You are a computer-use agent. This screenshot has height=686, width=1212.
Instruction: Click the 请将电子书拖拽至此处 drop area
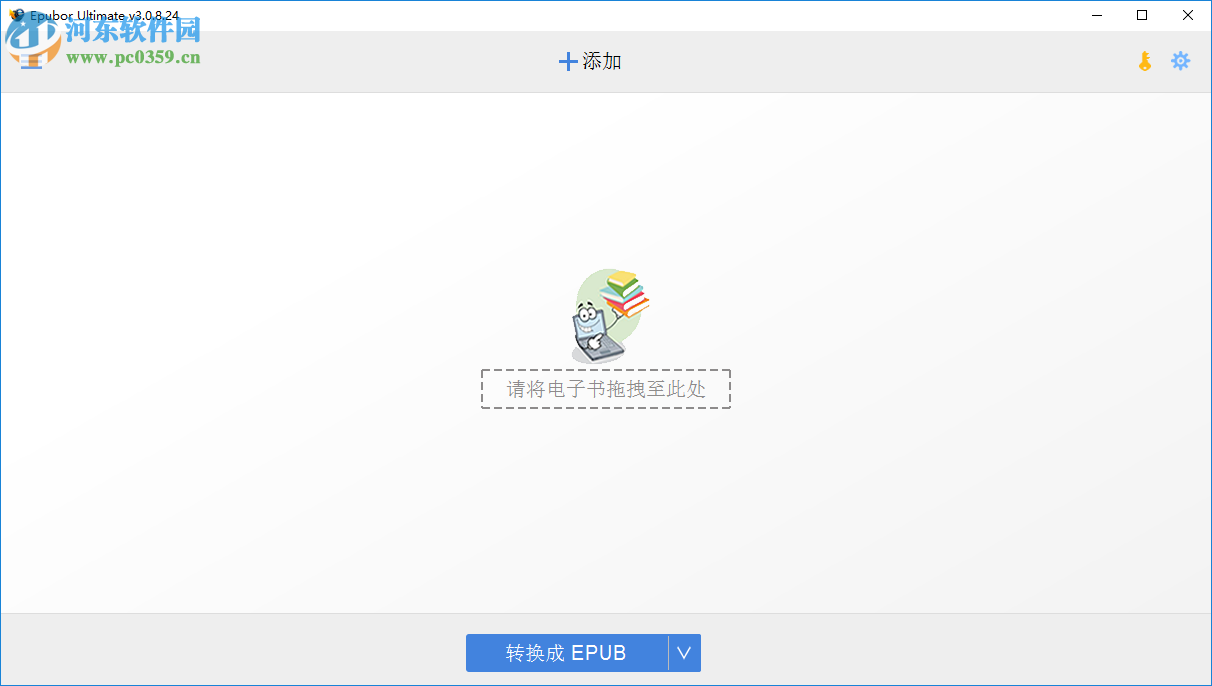[605, 389]
